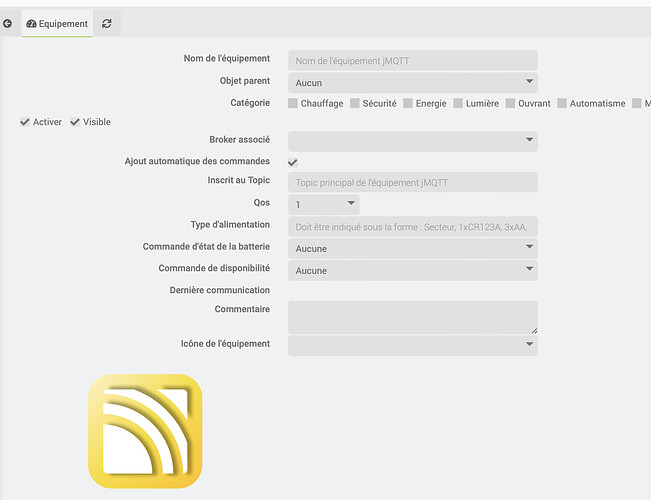Screen dimensions: 651x500
Task: Expand Commande d'état de la batterie list
Action: click(412, 248)
